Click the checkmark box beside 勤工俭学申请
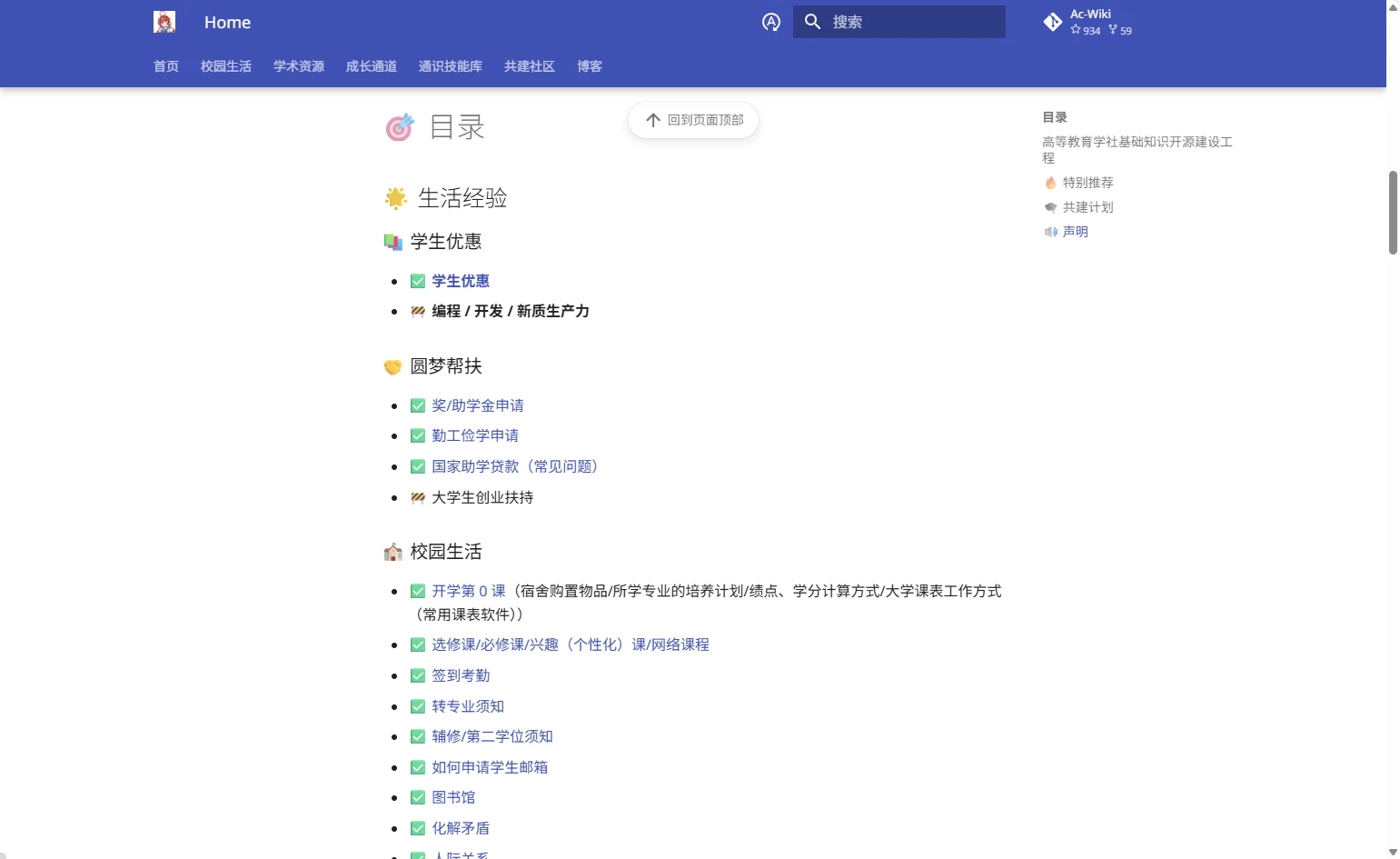The height and width of the screenshot is (859, 1400). (x=418, y=436)
